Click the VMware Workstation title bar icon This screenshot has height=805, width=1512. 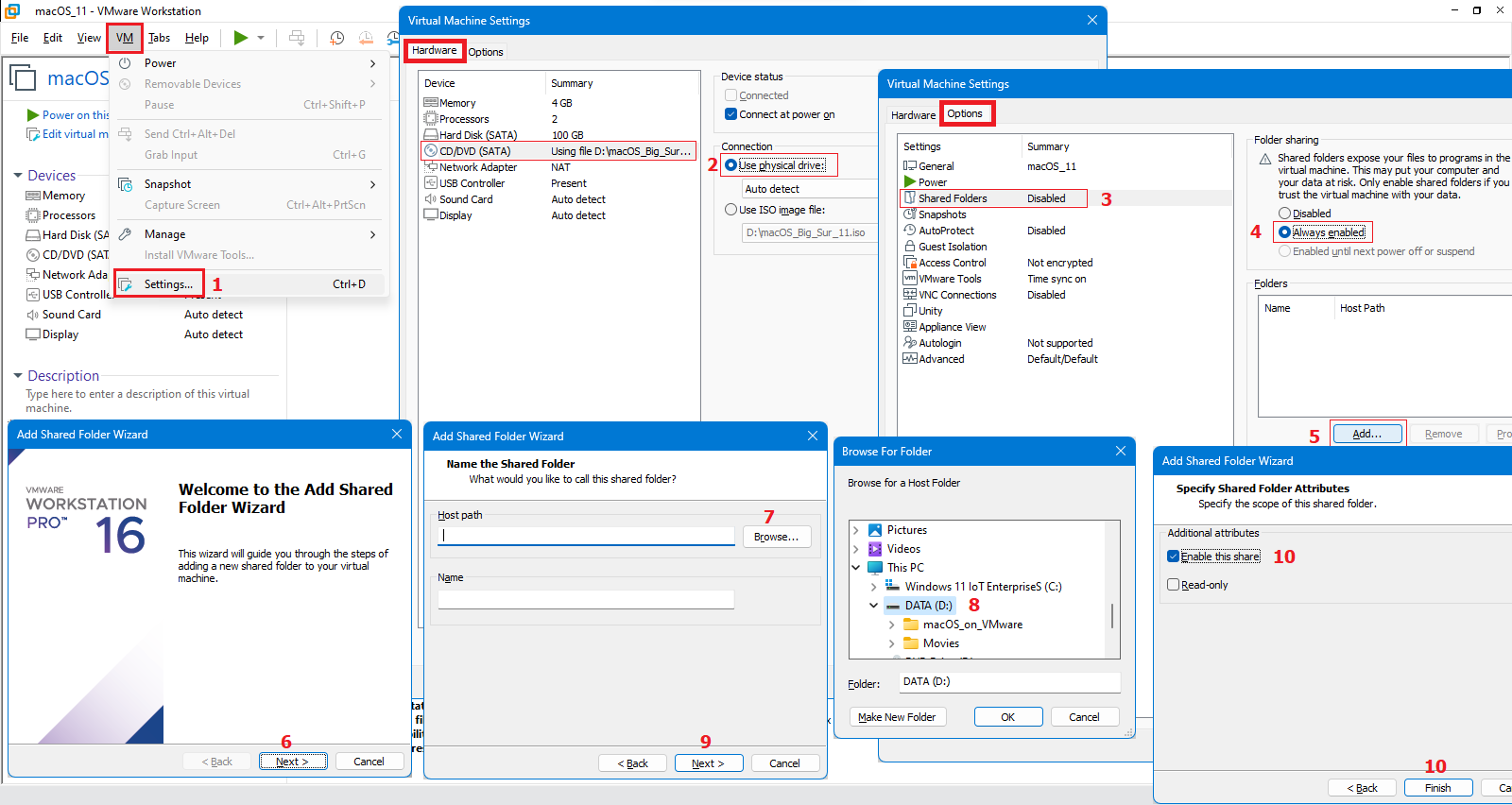click(12, 10)
